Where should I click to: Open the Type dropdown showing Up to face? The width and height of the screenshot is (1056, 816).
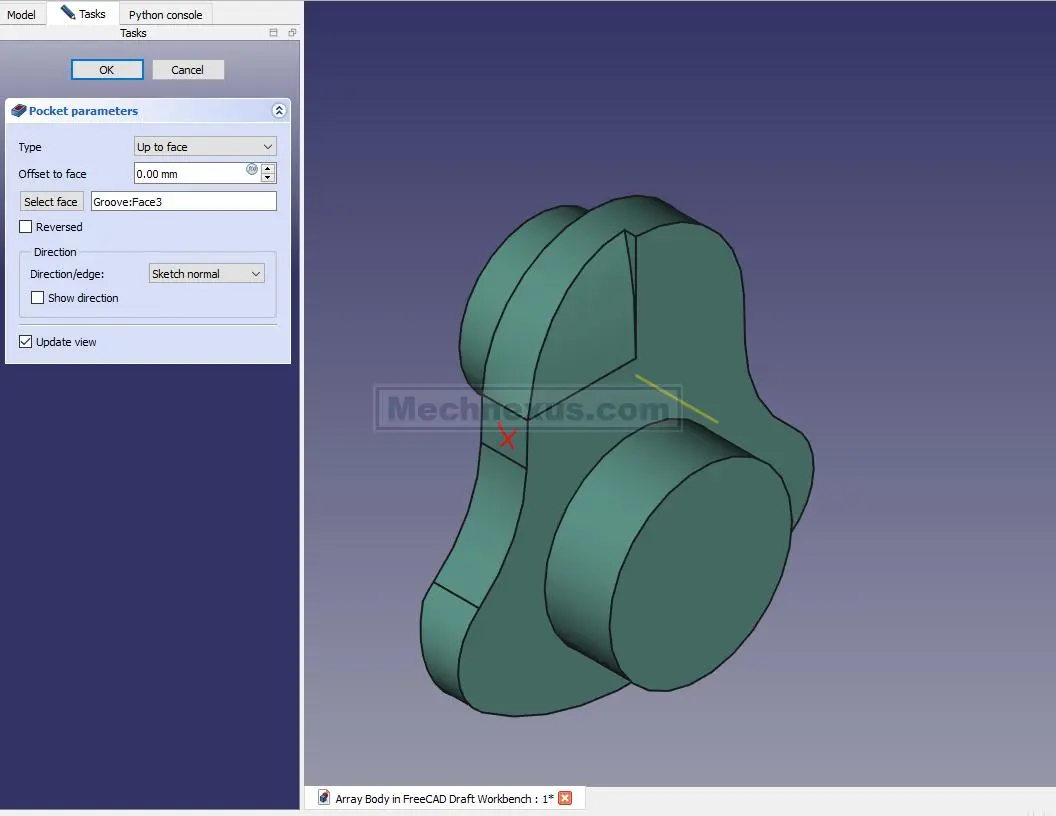pyautogui.click(x=205, y=147)
